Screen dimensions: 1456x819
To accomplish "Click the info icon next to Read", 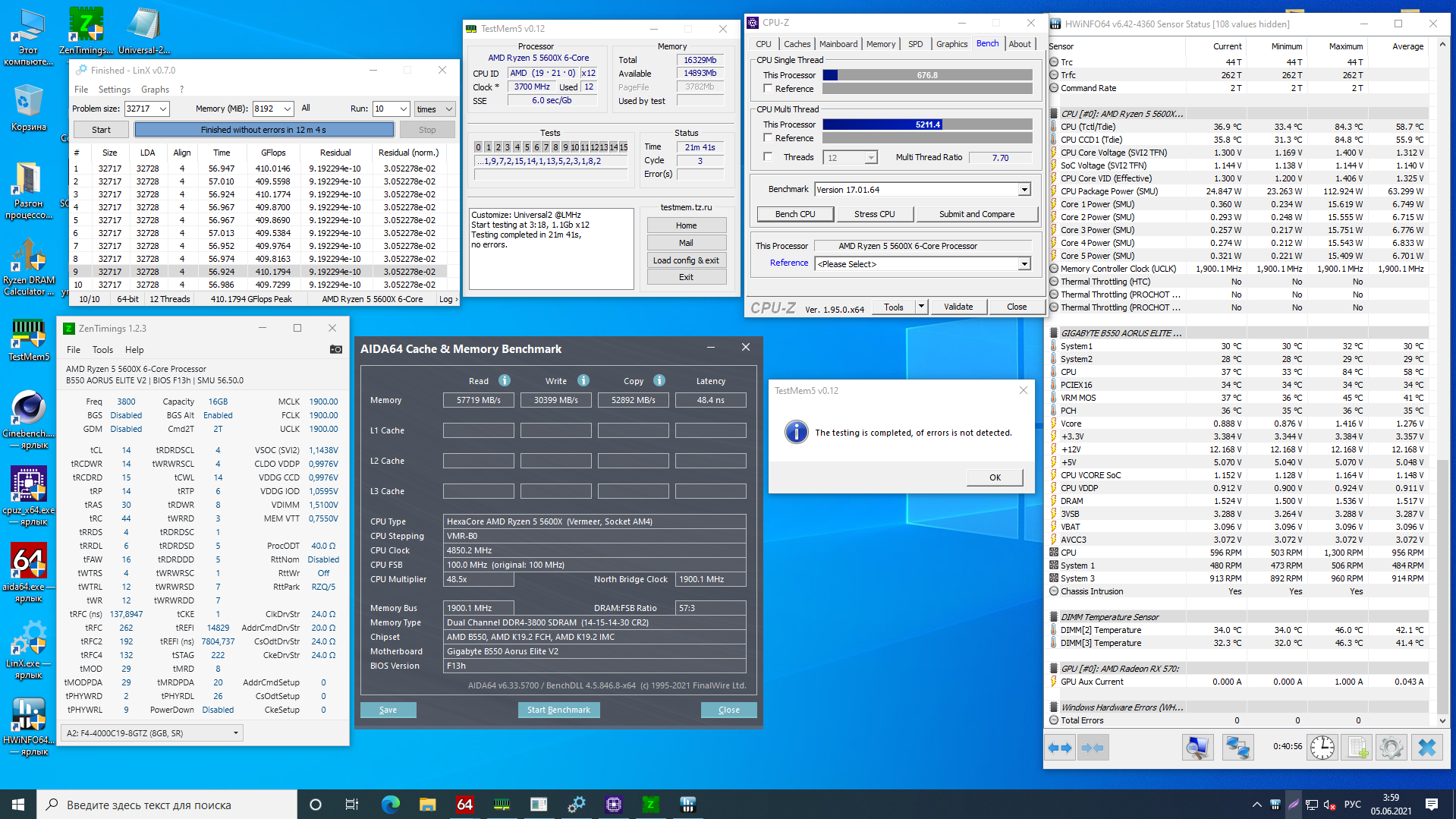I will [505, 380].
